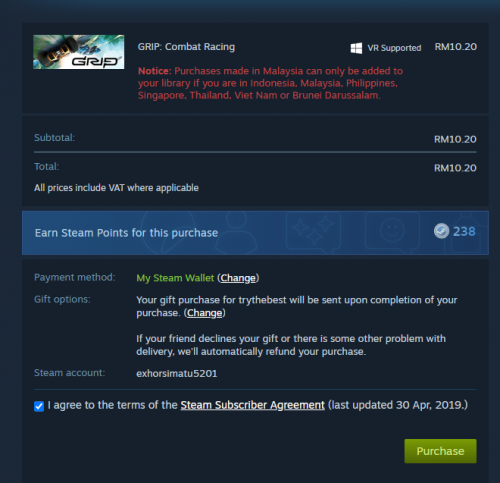Change the payment method link
The image size is (500, 483).
238,278
